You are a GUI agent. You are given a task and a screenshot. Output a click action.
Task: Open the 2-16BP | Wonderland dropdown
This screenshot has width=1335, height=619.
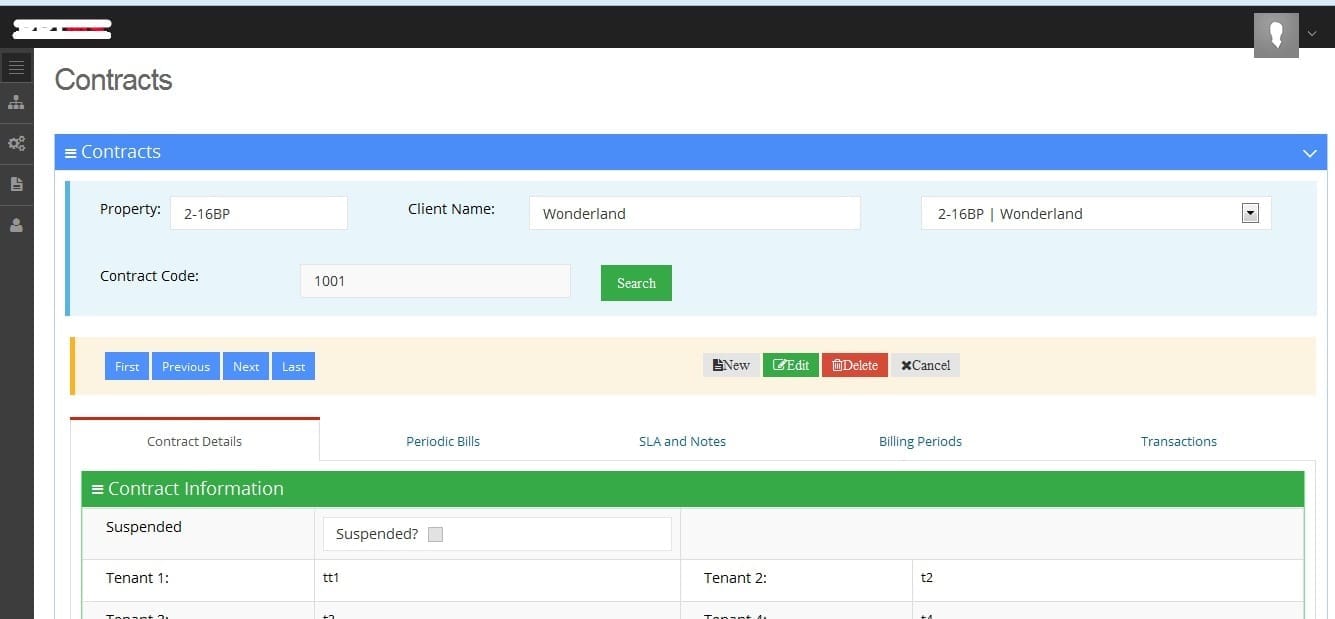[1249, 213]
